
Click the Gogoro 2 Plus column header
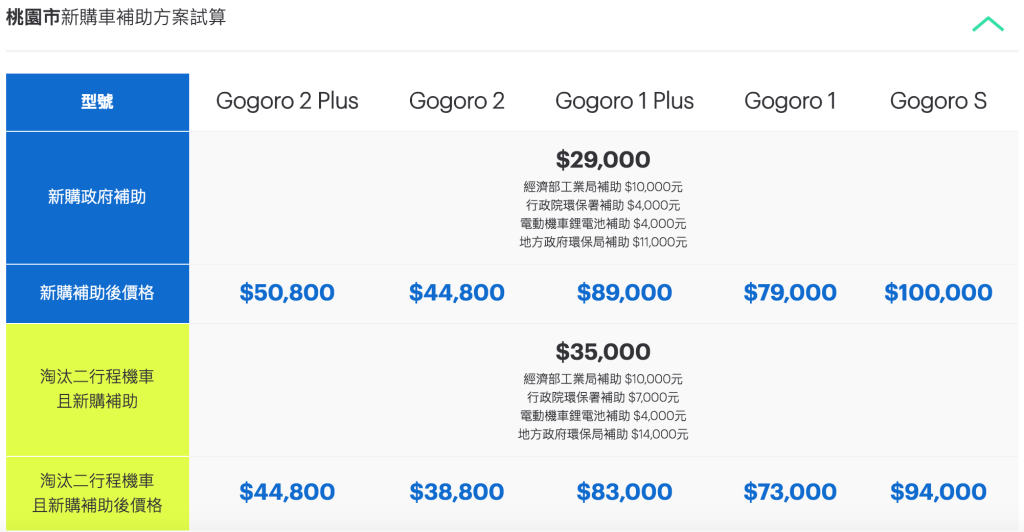click(287, 101)
